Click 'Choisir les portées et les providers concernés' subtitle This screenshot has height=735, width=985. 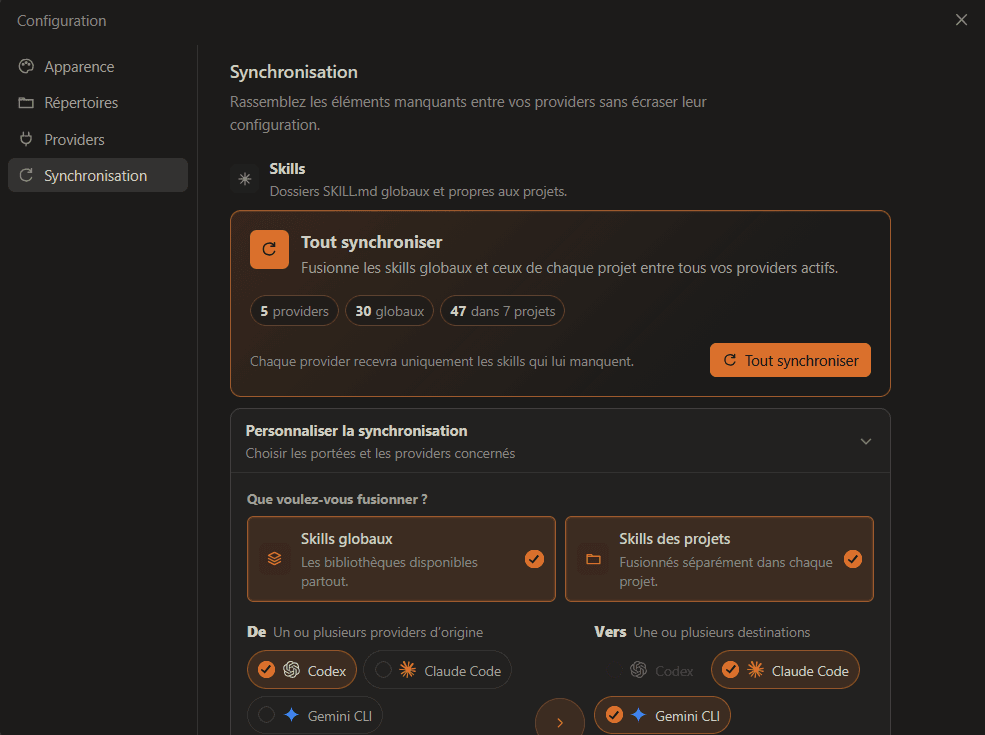click(x=380, y=454)
